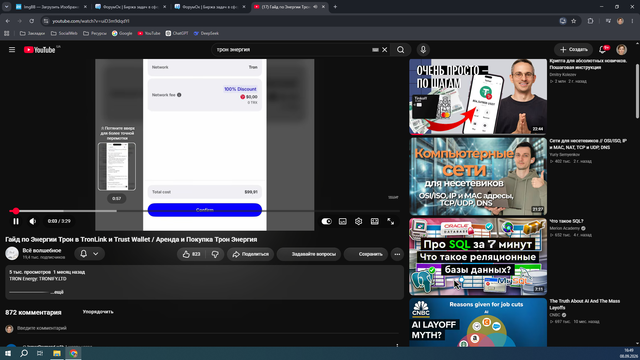
Task: Like the video (823 likes)
Action: click(191, 254)
